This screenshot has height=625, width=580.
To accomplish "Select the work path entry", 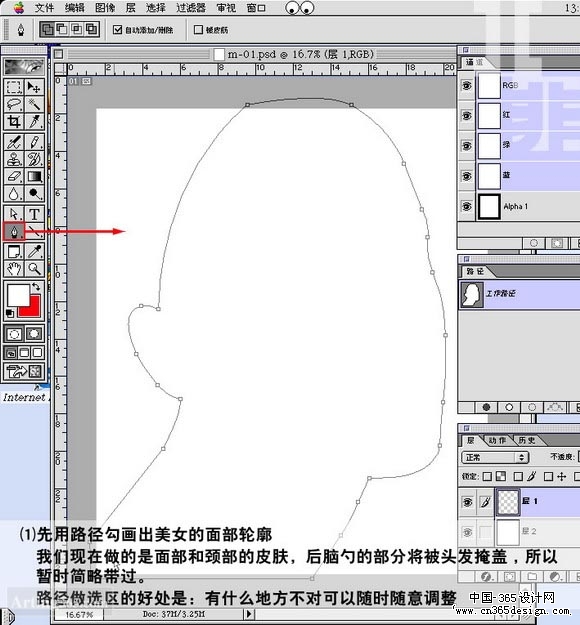I will 519,294.
